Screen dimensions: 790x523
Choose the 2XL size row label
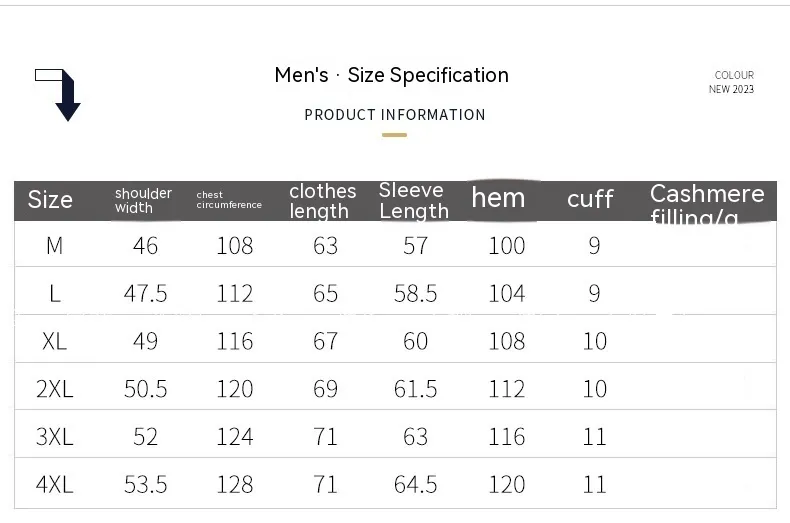pyautogui.click(x=55, y=389)
